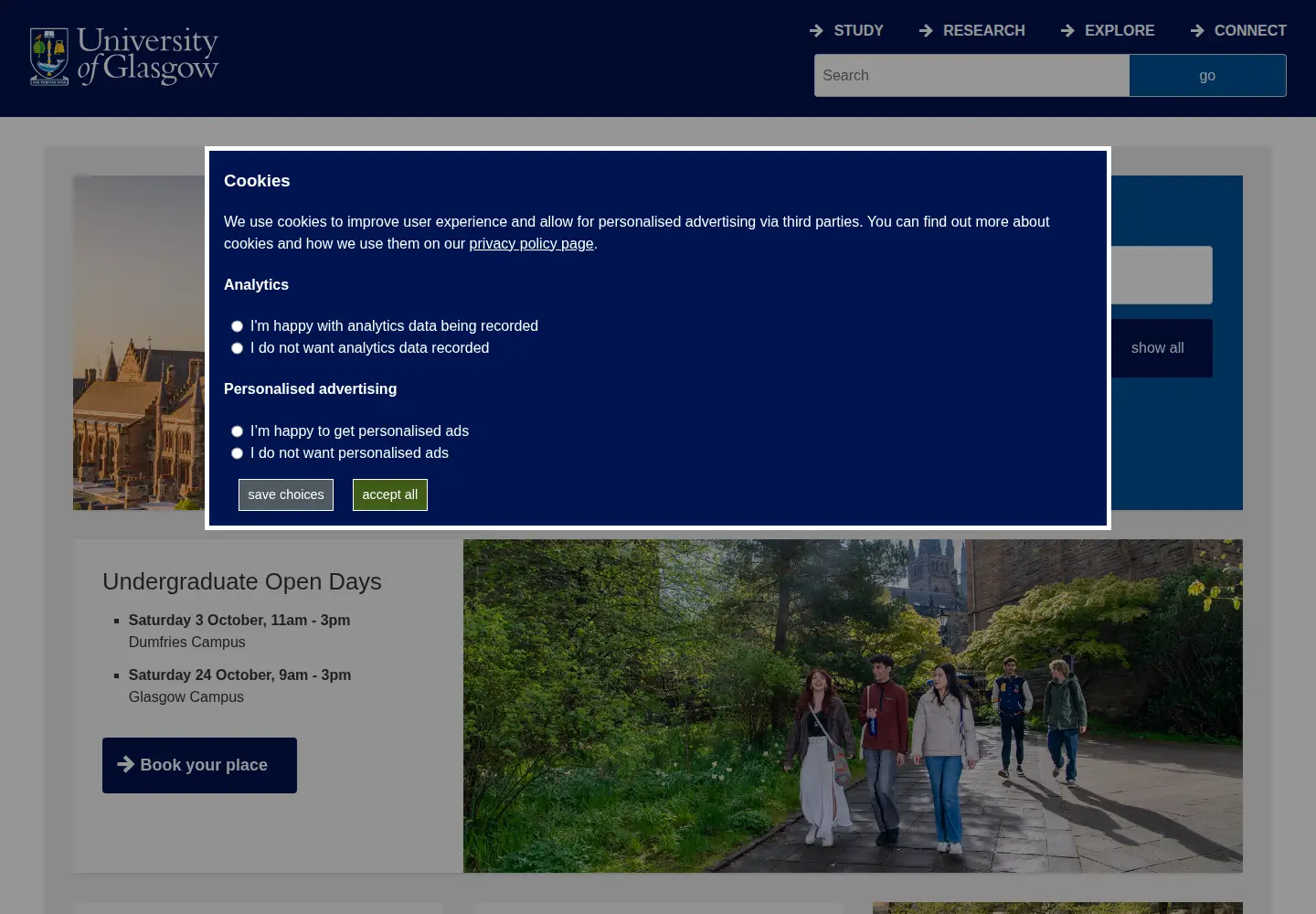Click the arrow icon in Book your place
The image size is (1316, 914).
[126, 764]
